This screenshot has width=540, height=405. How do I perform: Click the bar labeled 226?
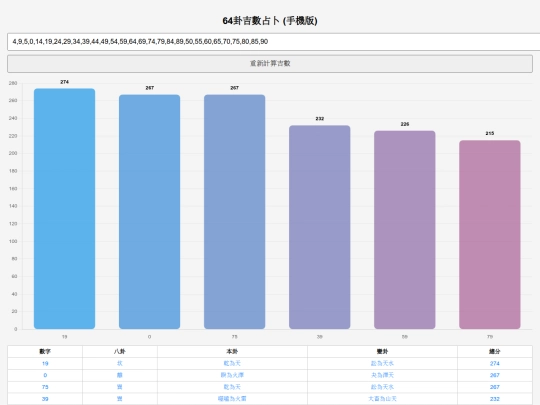pos(405,230)
